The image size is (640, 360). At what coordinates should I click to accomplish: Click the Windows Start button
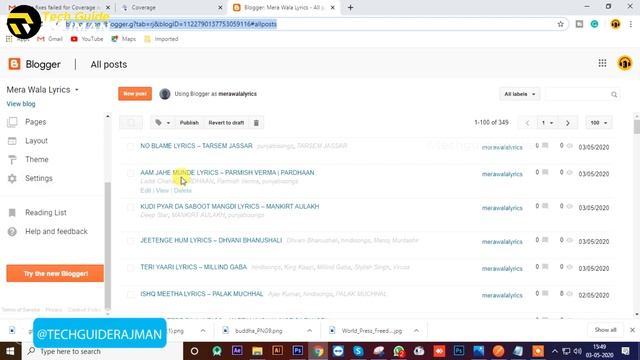pos(10,351)
